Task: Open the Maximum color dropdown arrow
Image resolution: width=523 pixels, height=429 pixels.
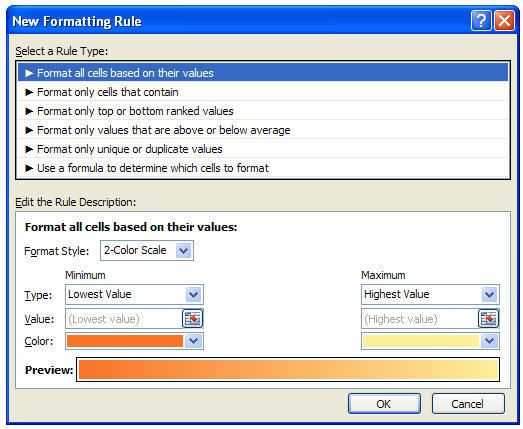Action: [489, 341]
